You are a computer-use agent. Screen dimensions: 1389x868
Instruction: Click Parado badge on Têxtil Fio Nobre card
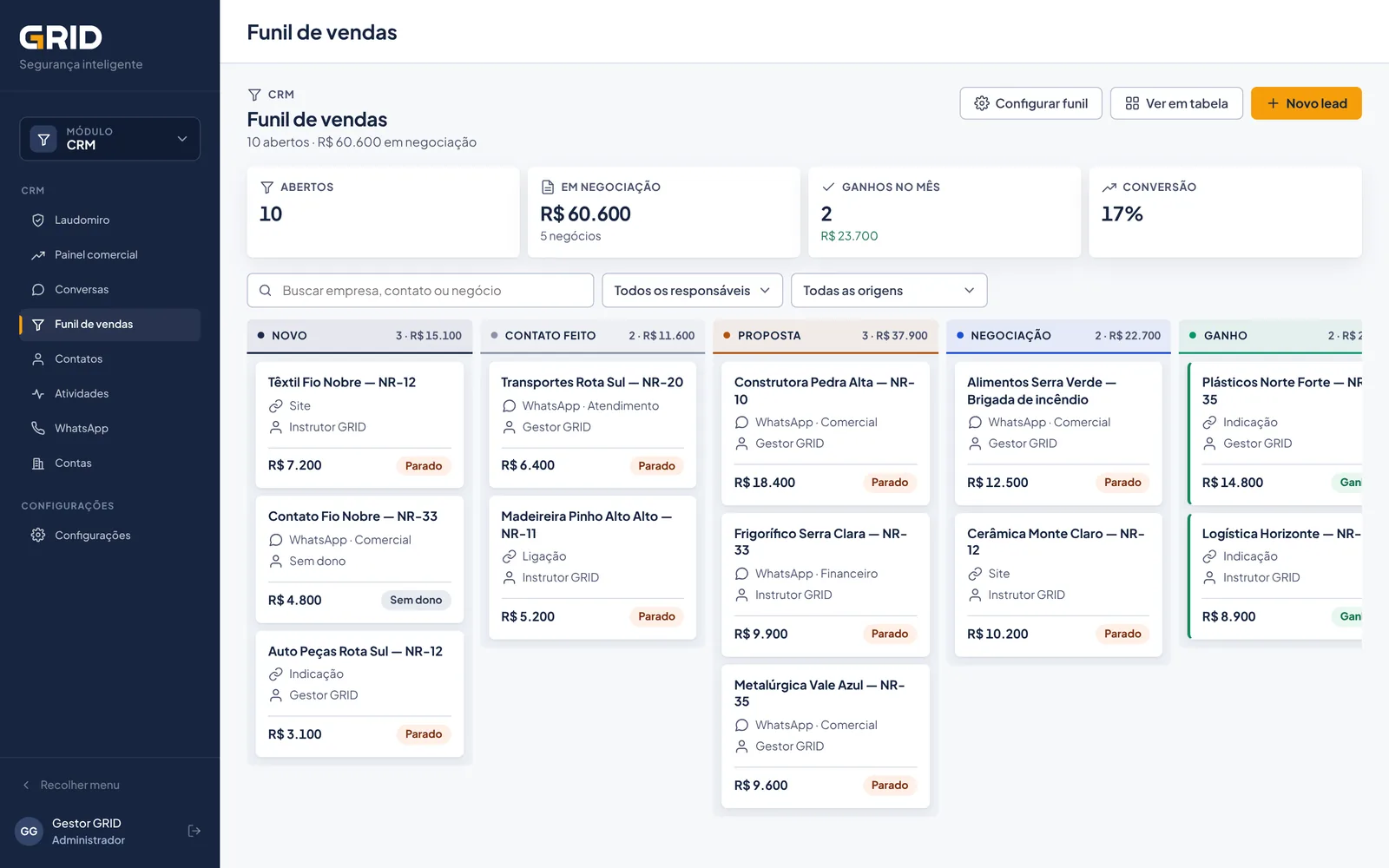coord(424,466)
